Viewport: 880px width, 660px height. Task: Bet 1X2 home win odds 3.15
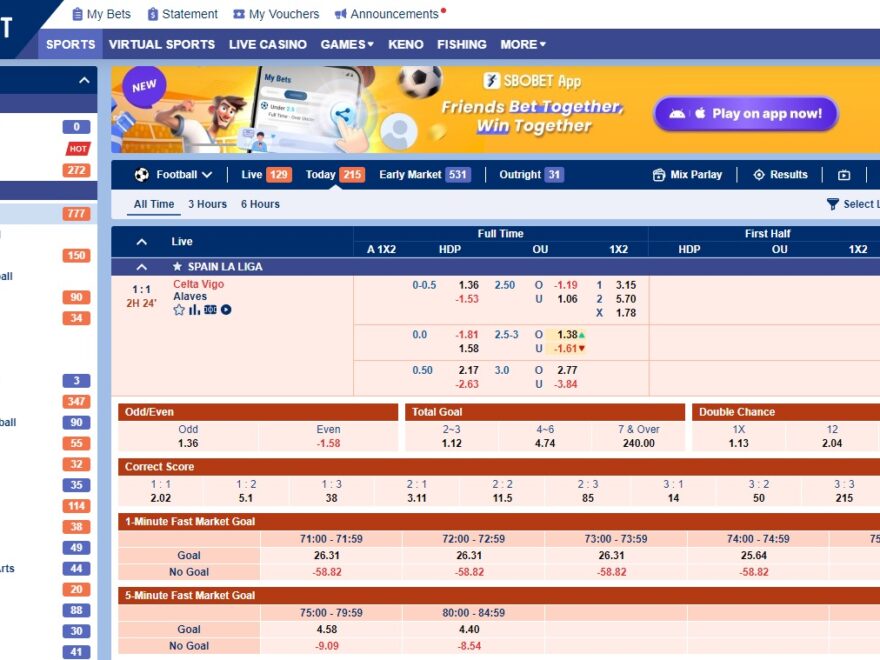pyautogui.click(x=626, y=285)
